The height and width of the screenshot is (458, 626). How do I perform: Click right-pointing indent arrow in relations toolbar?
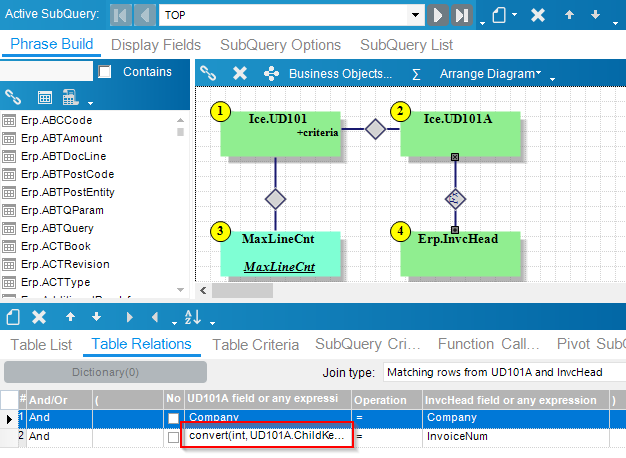click(x=129, y=317)
